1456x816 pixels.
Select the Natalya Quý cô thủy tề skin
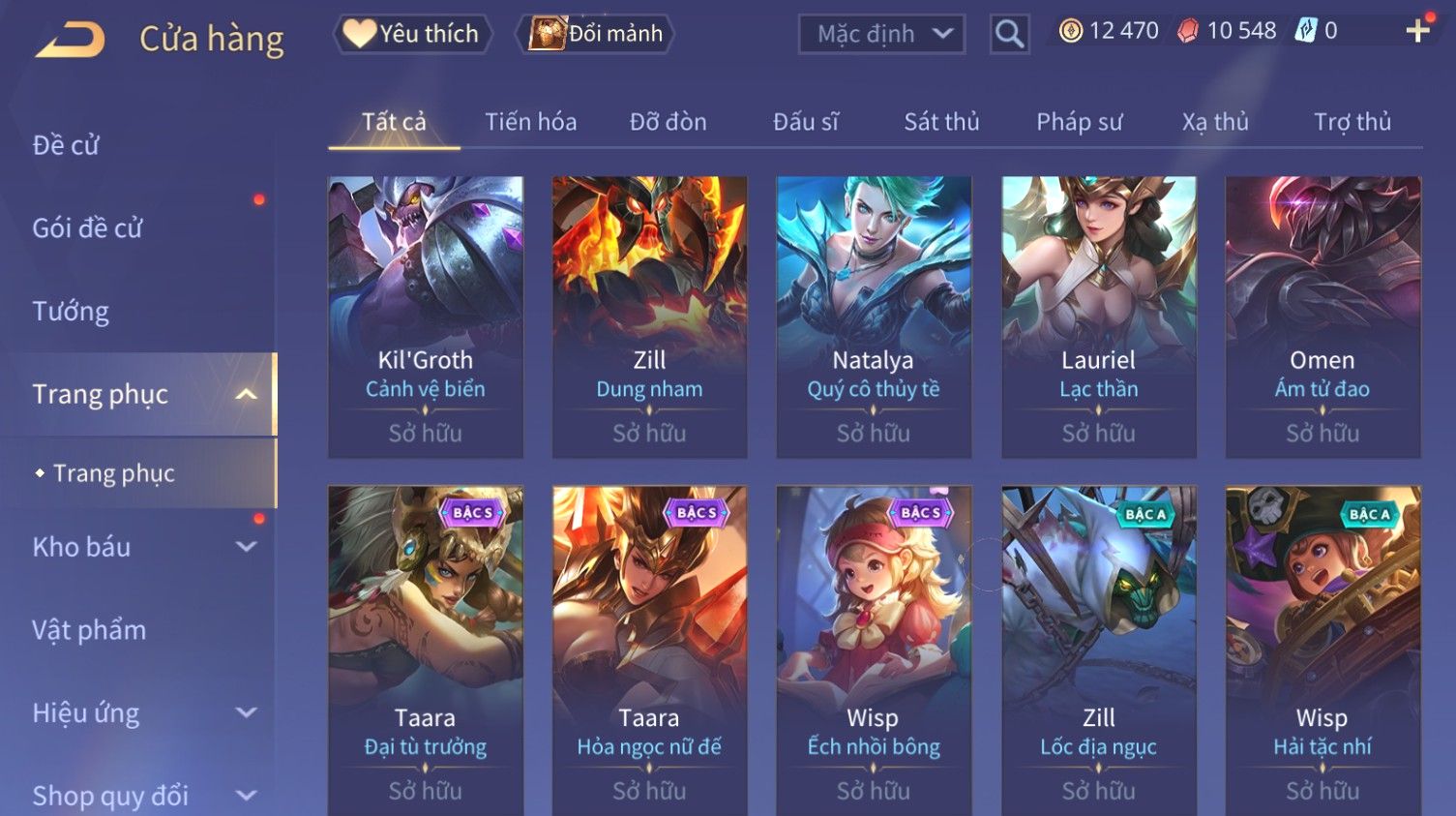[874, 317]
